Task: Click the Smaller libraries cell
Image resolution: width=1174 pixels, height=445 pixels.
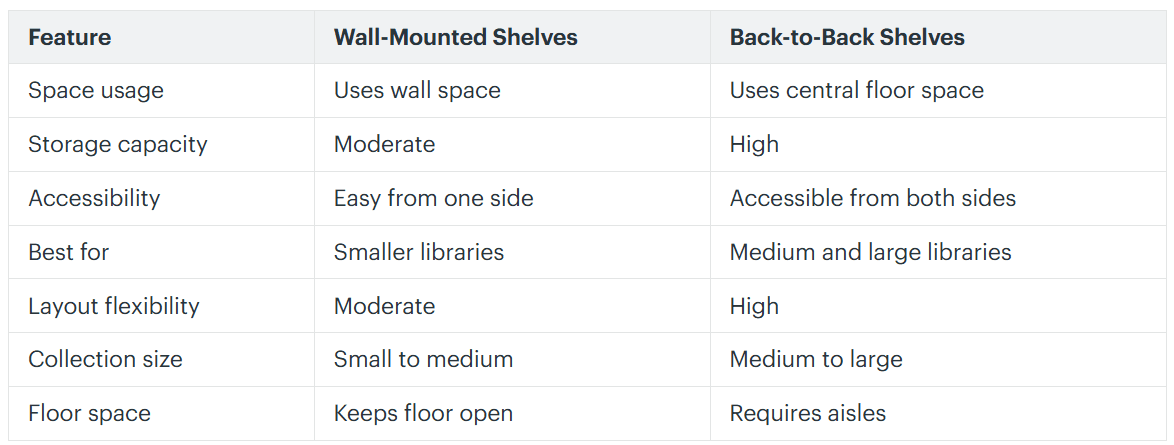Action: [x=419, y=252]
